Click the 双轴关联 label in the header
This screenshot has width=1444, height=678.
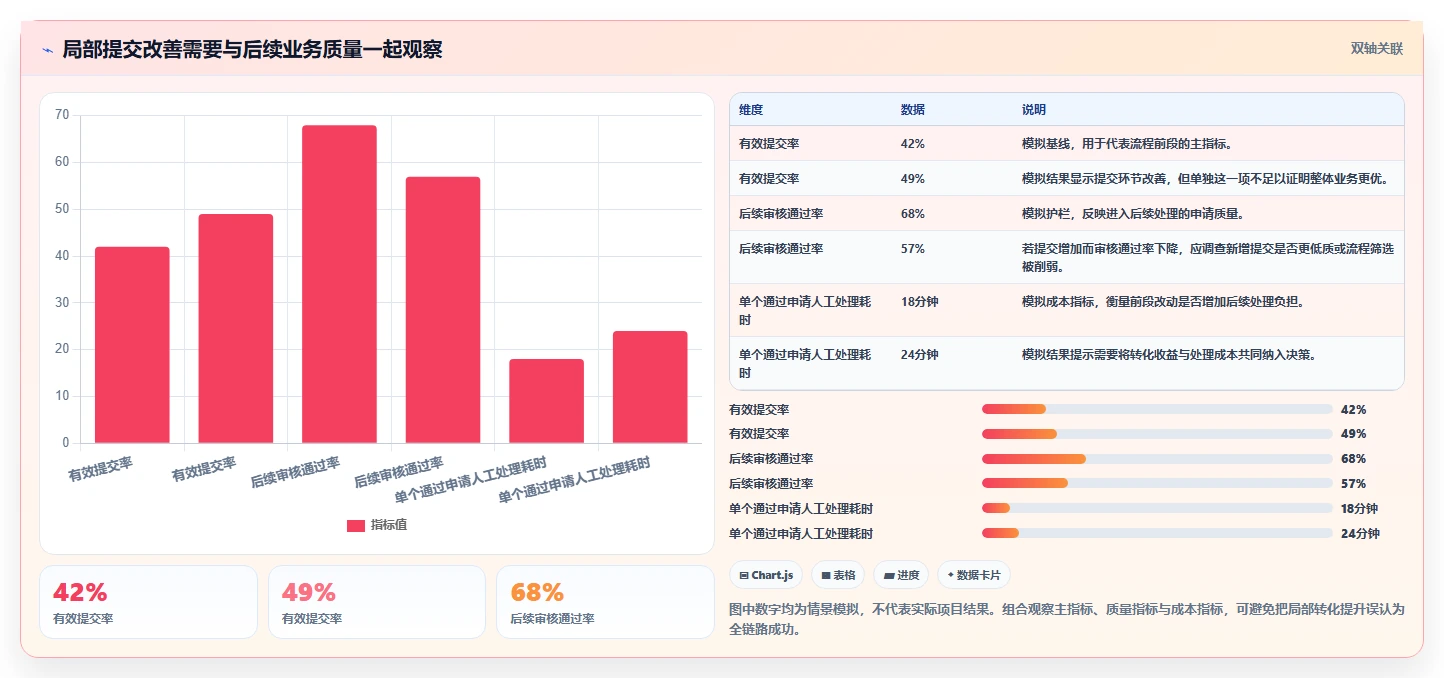click(1377, 49)
